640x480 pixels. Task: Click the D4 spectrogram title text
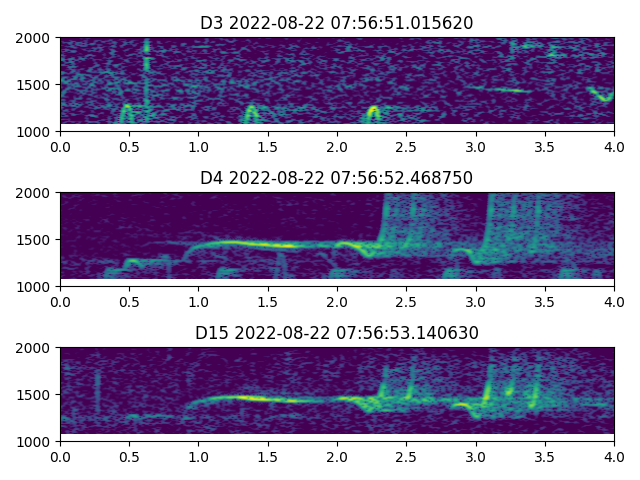tap(336, 178)
